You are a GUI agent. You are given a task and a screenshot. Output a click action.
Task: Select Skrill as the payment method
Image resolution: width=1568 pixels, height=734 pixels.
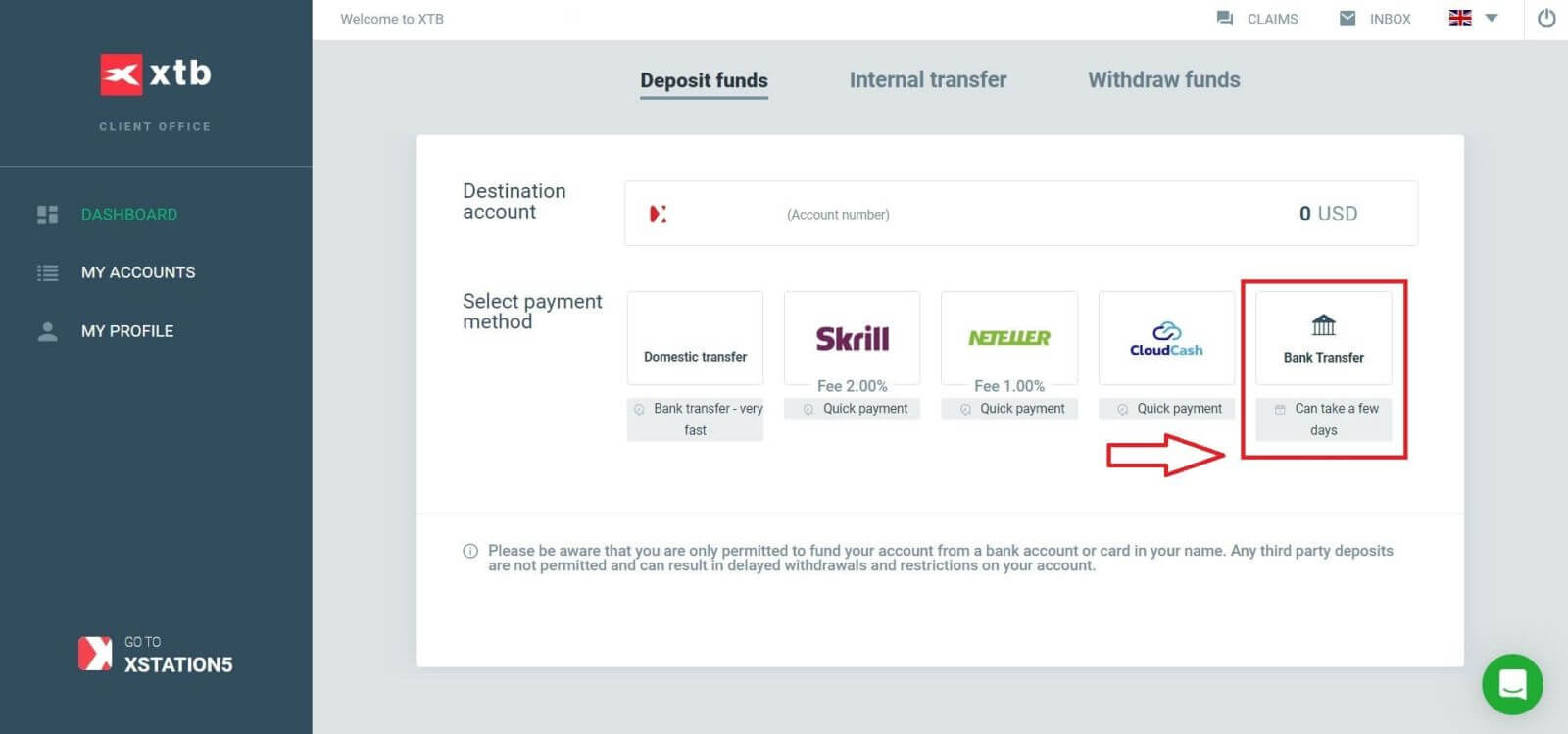click(851, 337)
